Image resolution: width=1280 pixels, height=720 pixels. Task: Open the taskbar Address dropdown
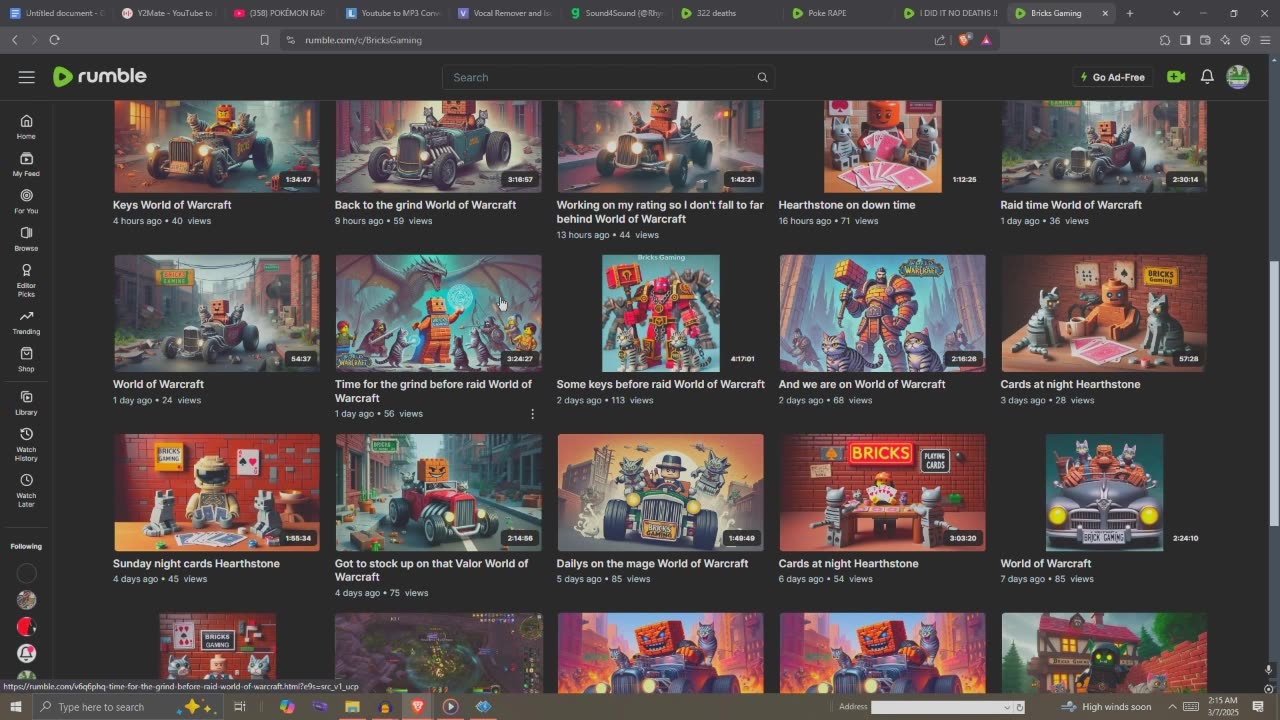point(1006,707)
